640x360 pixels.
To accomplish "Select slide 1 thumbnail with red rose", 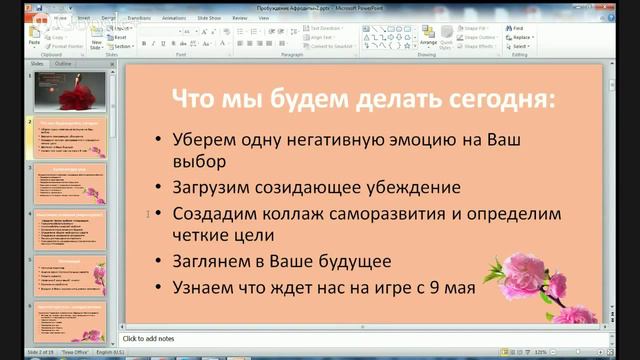I will click(70, 91).
